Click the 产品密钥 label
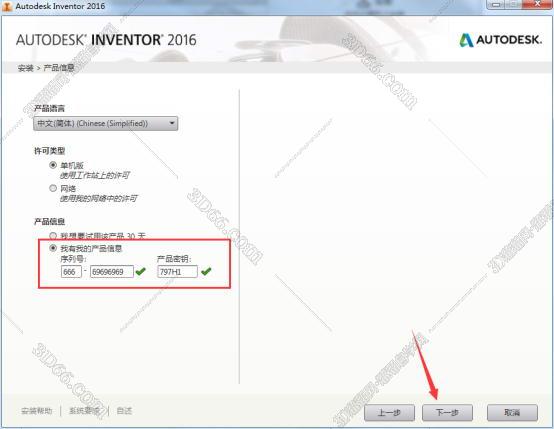 pyautogui.click(x=174, y=259)
